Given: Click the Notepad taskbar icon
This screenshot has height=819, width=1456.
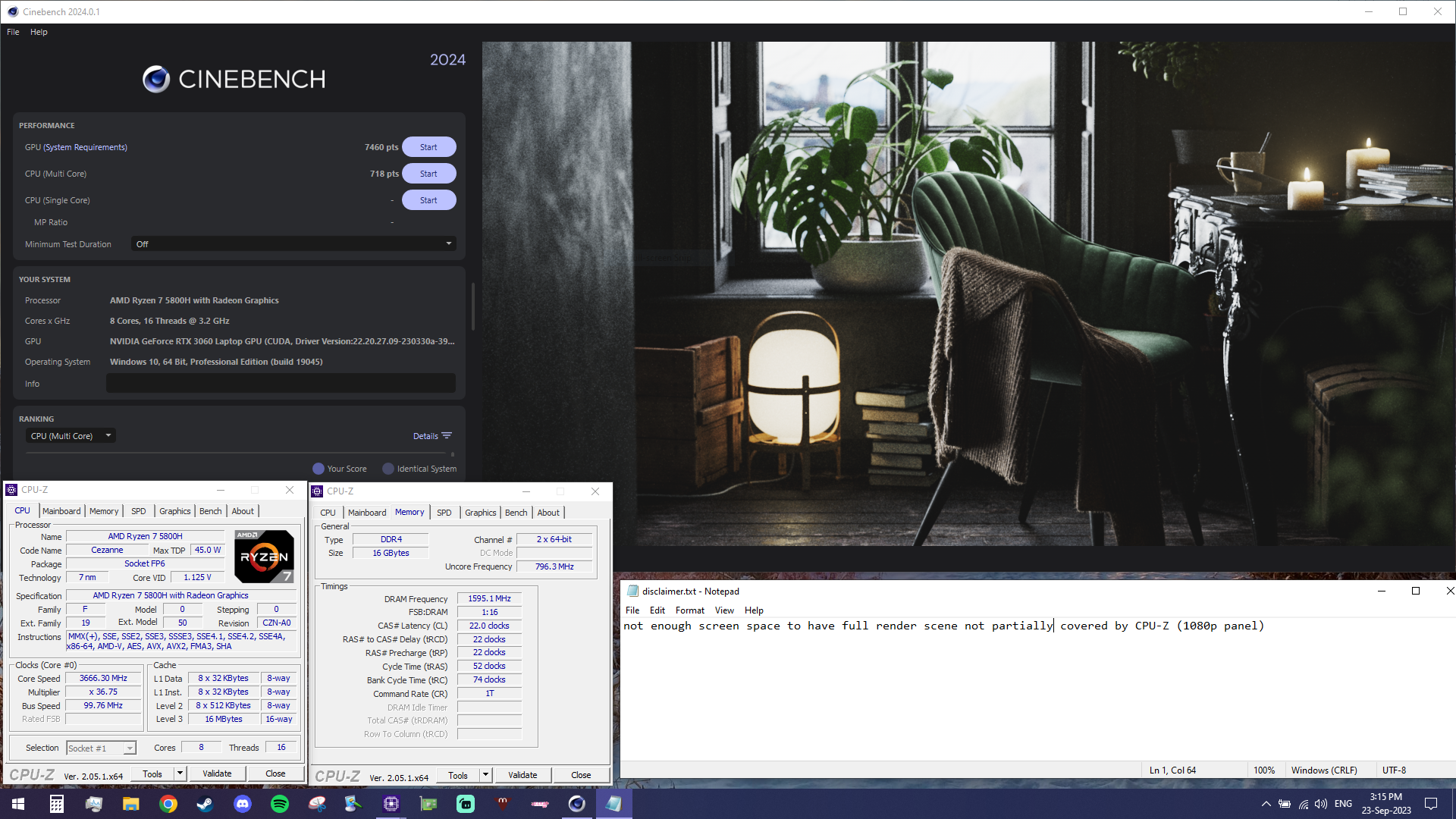Looking at the screenshot, I should [x=613, y=804].
